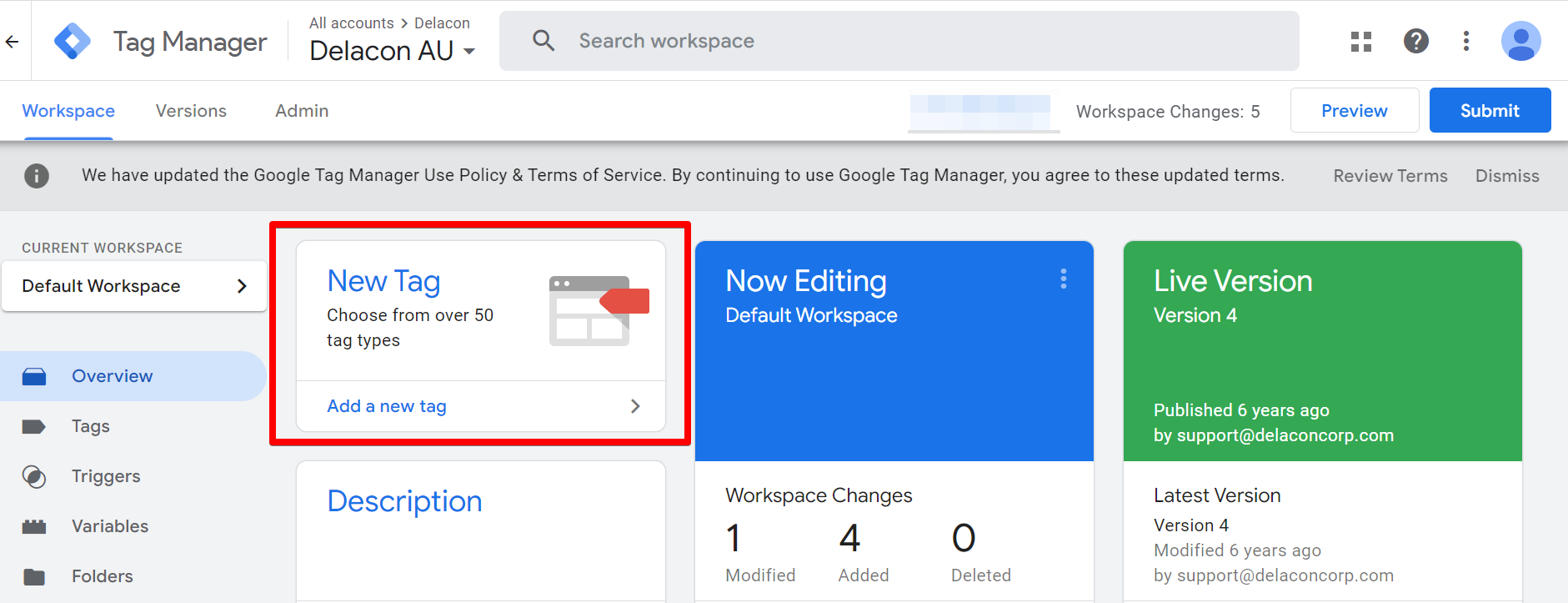The width and height of the screenshot is (1568, 603).
Task: Click Review Terms in the banner
Action: tap(1390, 176)
